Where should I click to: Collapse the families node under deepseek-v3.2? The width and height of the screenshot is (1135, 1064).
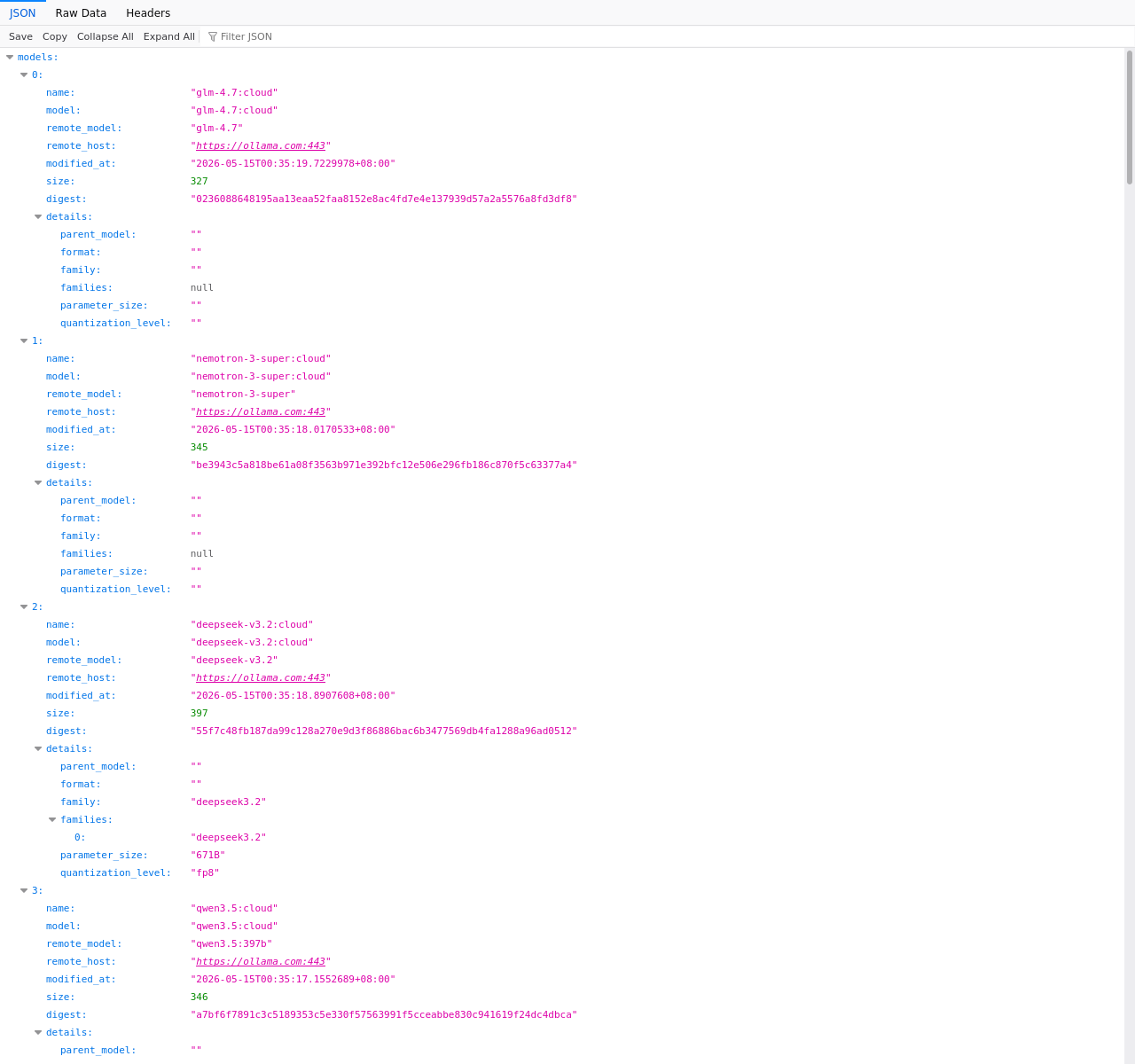click(52, 819)
